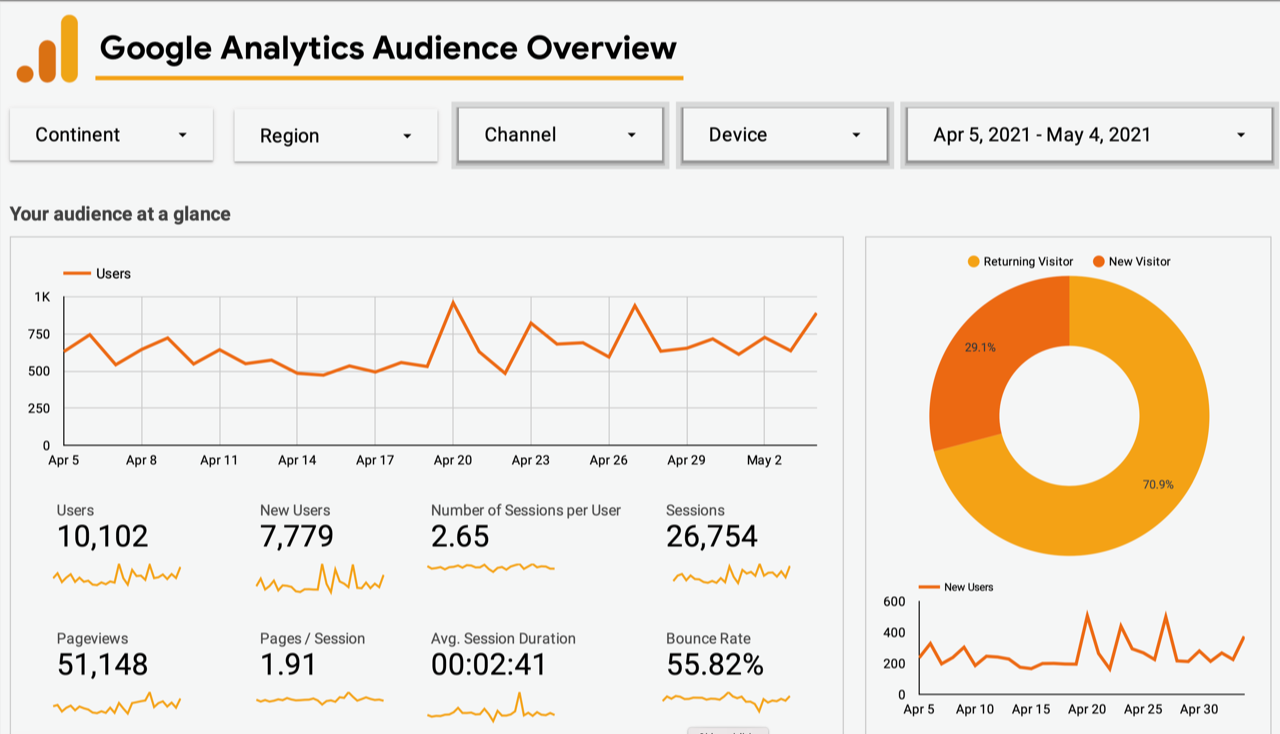The width and height of the screenshot is (1280, 734).
Task: Click the Google Analytics logo icon
Action: 47,49
